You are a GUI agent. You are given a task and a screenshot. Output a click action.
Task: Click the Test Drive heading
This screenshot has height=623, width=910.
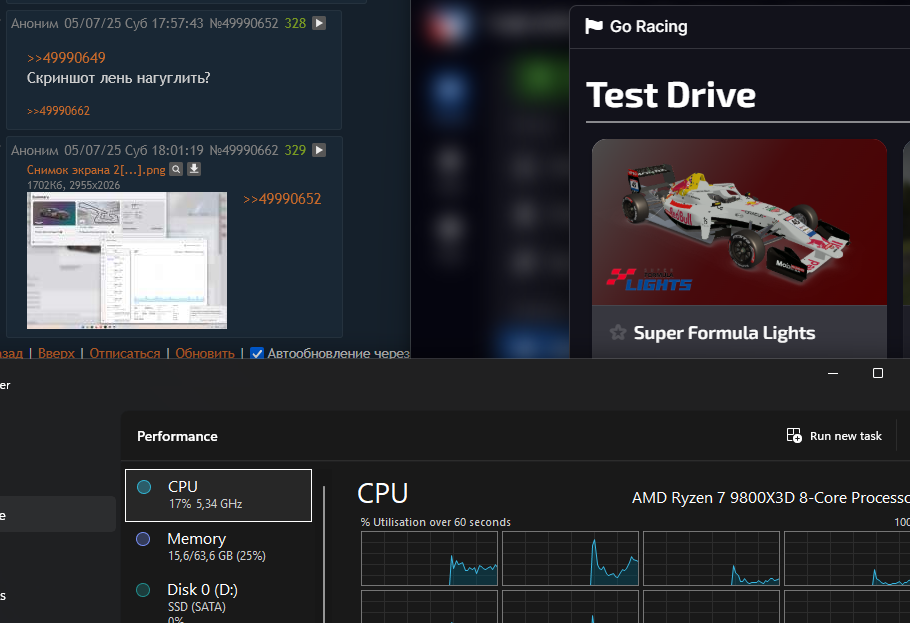tap(671, 95)
